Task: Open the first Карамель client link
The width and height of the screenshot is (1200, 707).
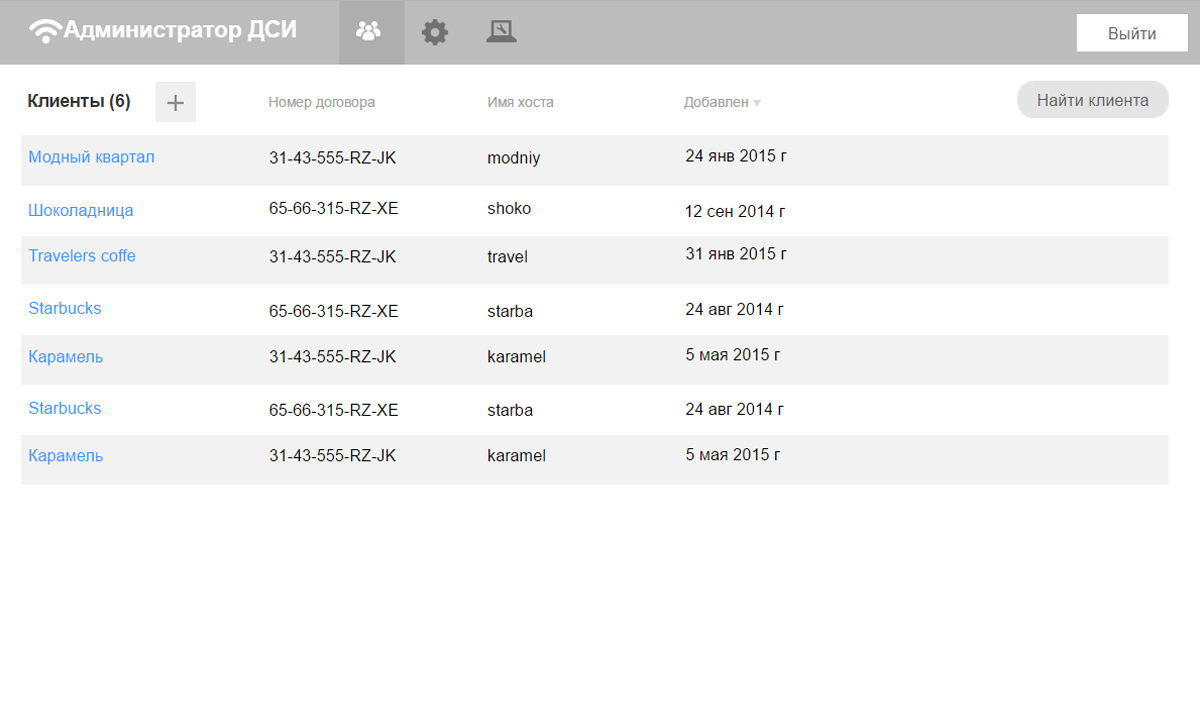Action: 65,357
